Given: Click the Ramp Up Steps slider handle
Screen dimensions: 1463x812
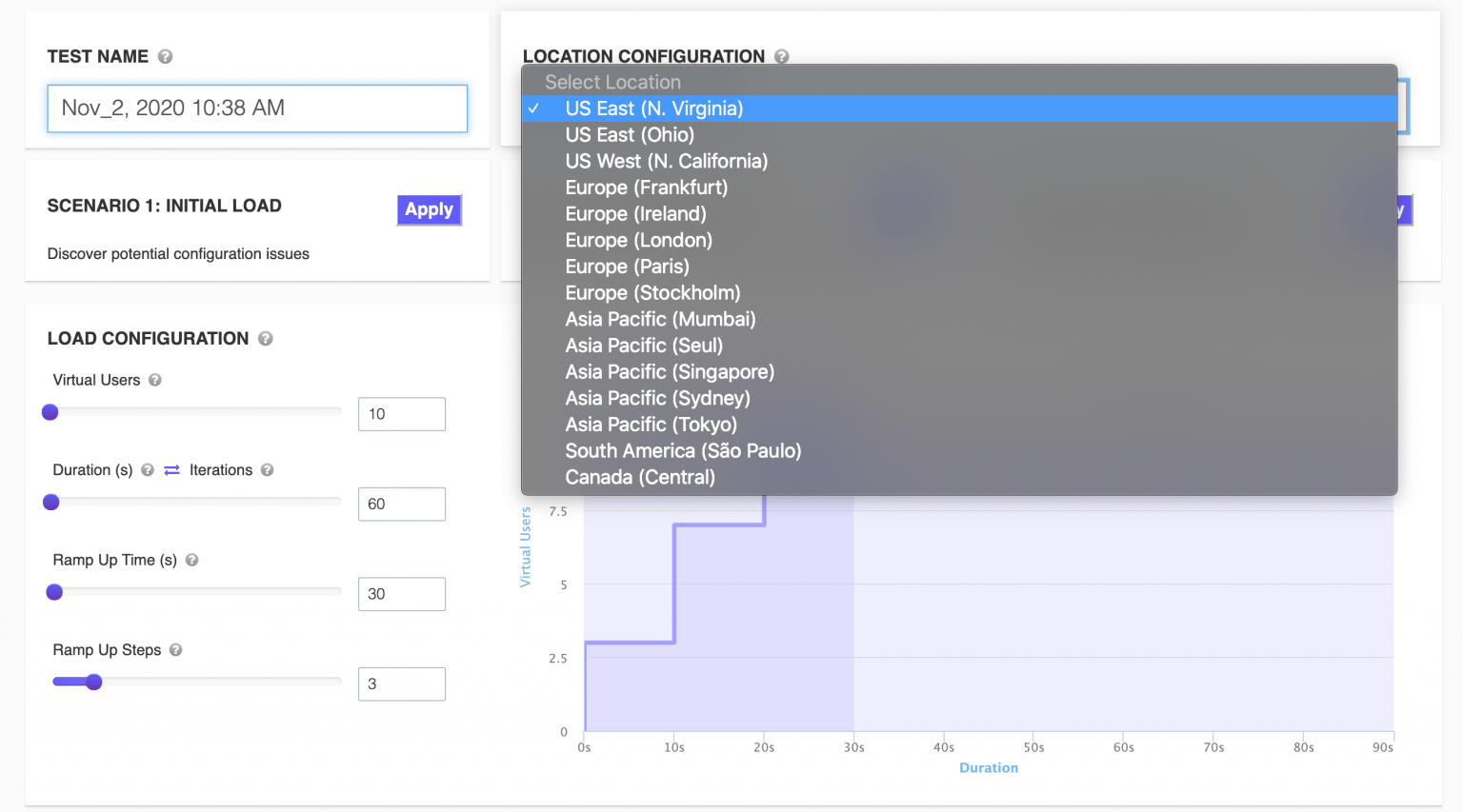Looking at the screenshot, I should [93, 682].
